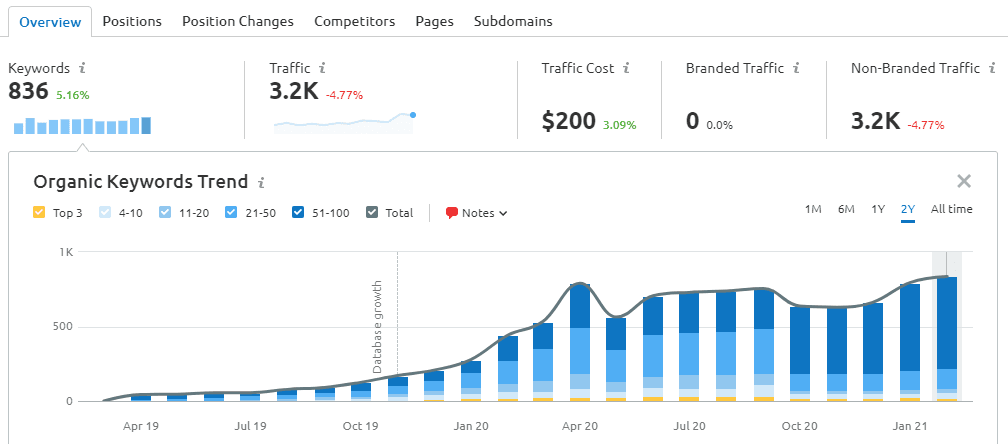Select the 1Y time range

[878, 209]
